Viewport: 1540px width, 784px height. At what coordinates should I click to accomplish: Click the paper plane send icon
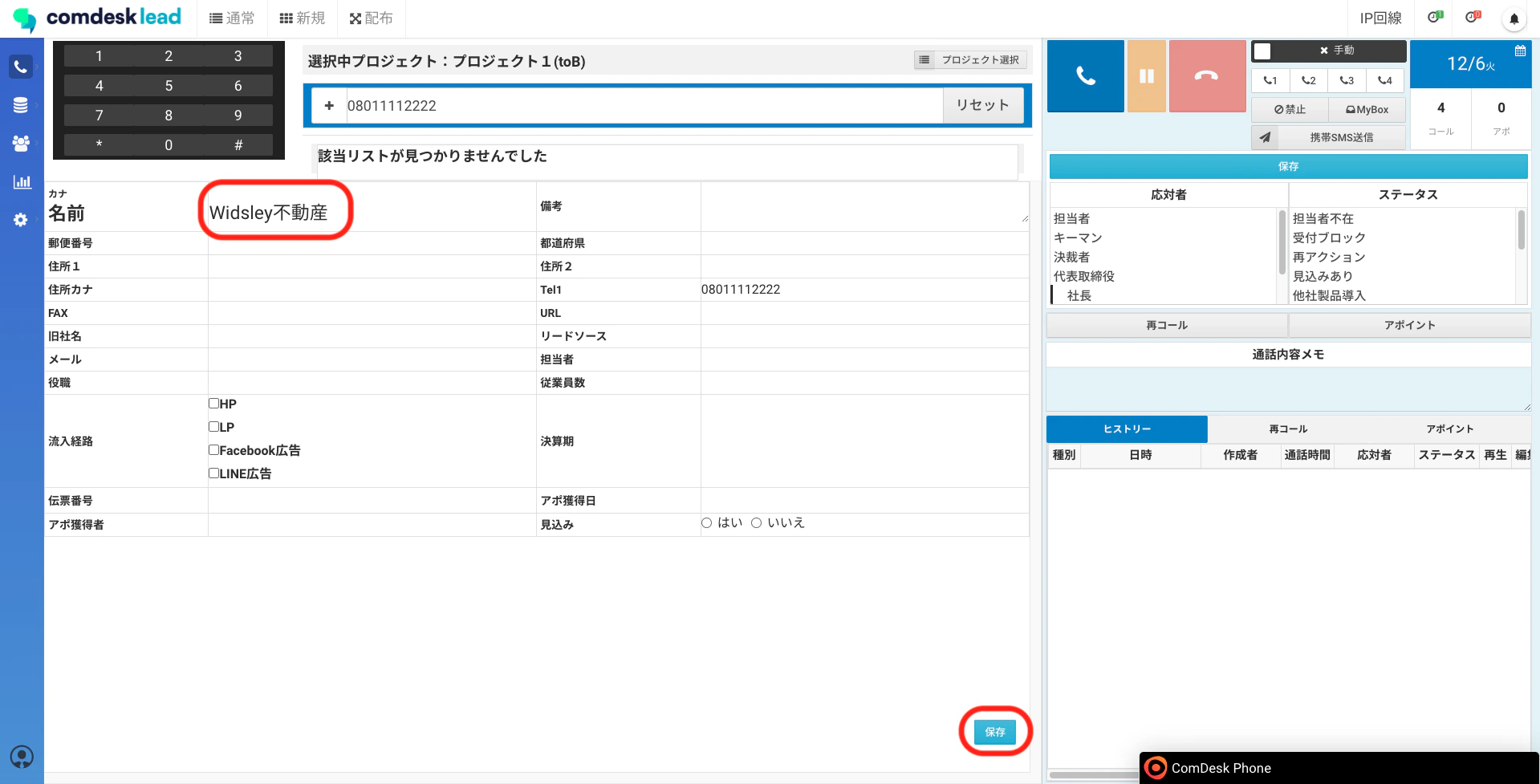coord(1265,137)
